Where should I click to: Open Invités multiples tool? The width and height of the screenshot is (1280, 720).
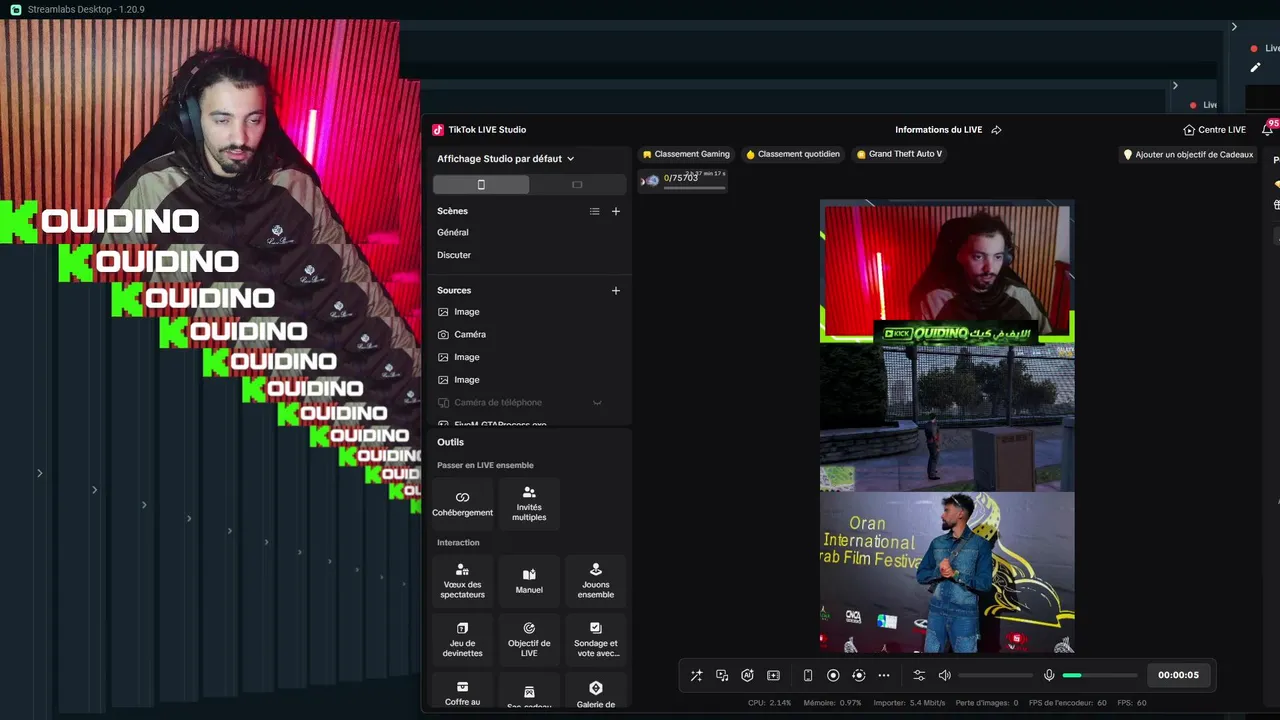[529, 504]
